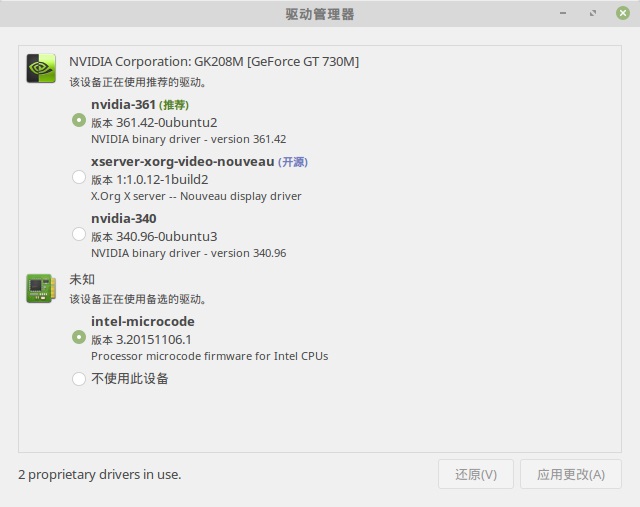Close the driver manager with green X

click(x=623, y=13)
